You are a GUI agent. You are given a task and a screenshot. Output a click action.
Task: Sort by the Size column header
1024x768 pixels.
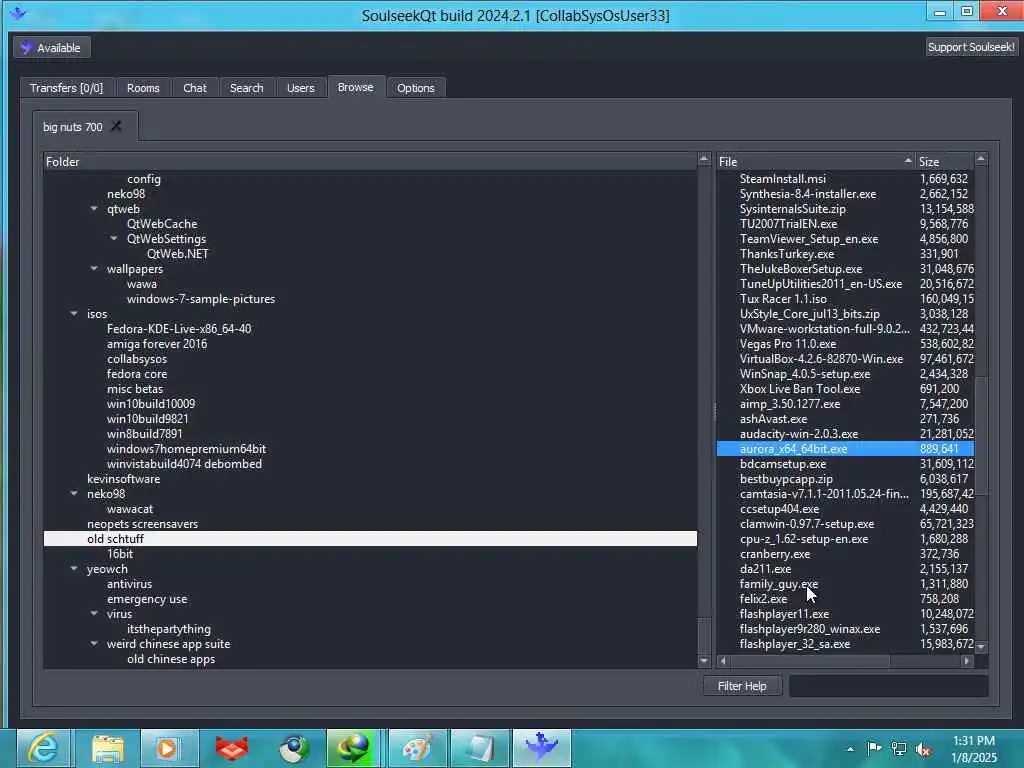(944, 161)
